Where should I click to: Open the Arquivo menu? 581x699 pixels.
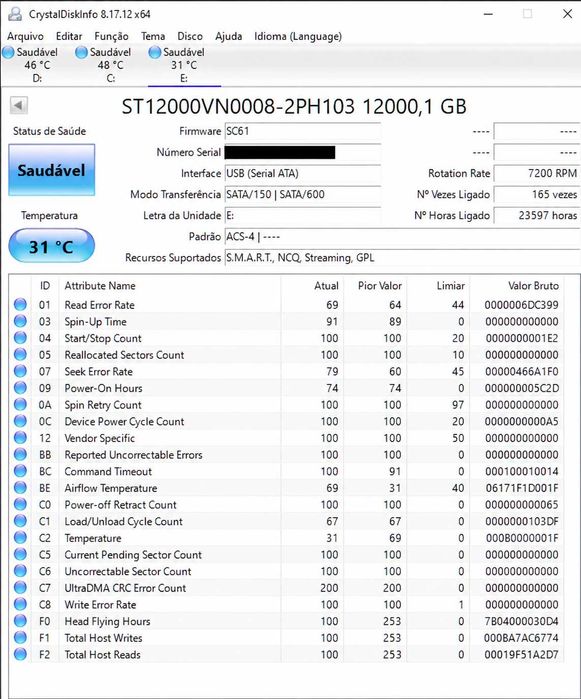[x=25, y=36]
